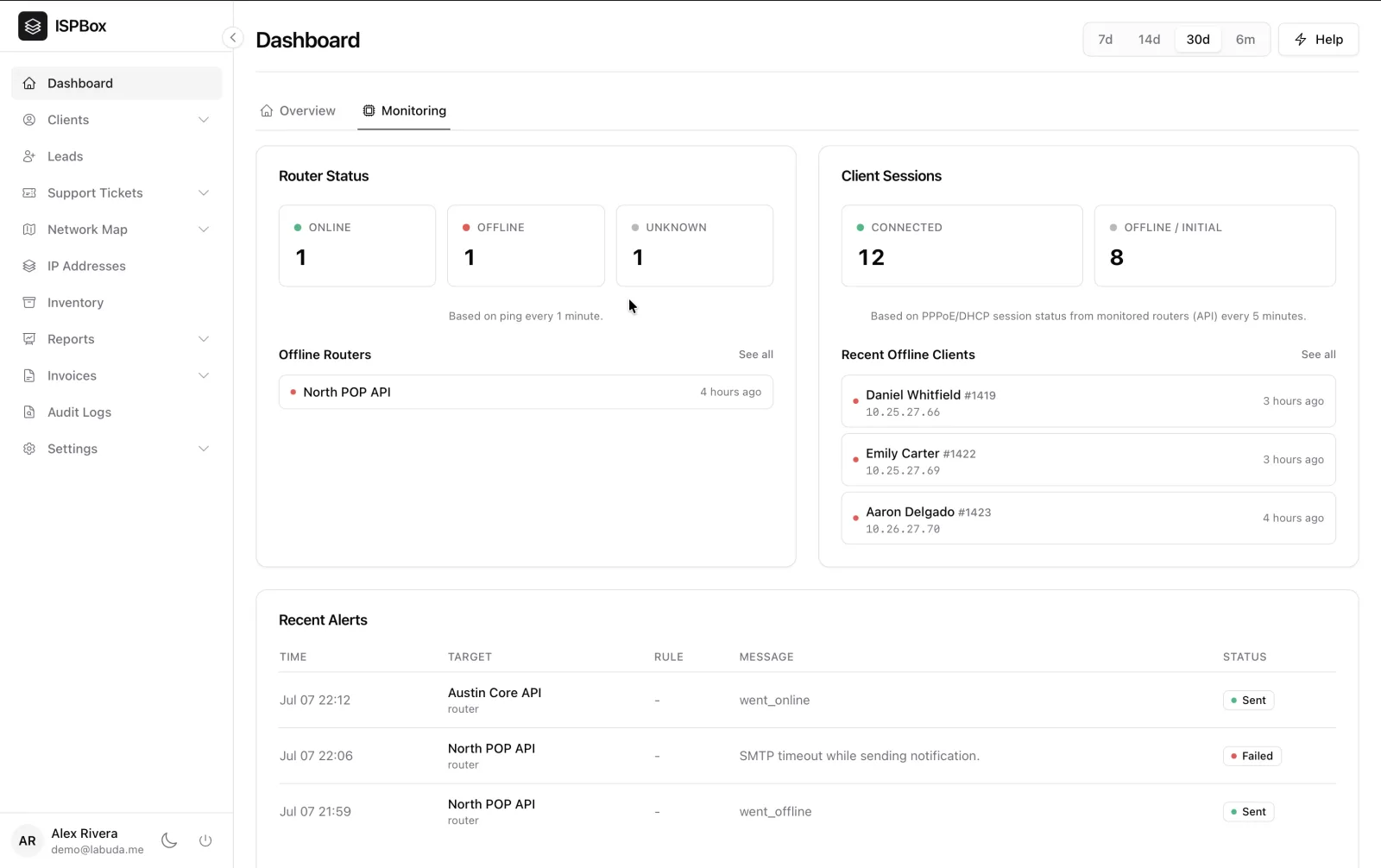Open Aaron Delgado #1423 client row
The width and height of the screenshot is (1381, 868).
pyautogui.click(x=1088, y=519)
